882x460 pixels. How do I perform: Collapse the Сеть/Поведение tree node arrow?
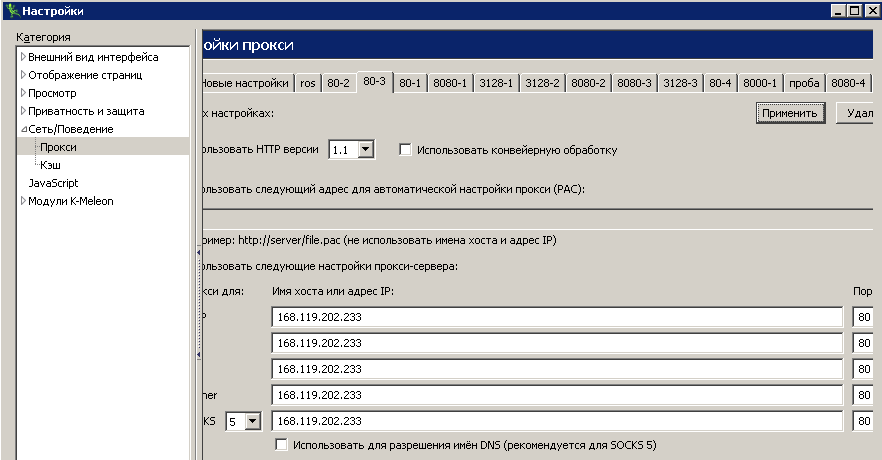[23, 129]
